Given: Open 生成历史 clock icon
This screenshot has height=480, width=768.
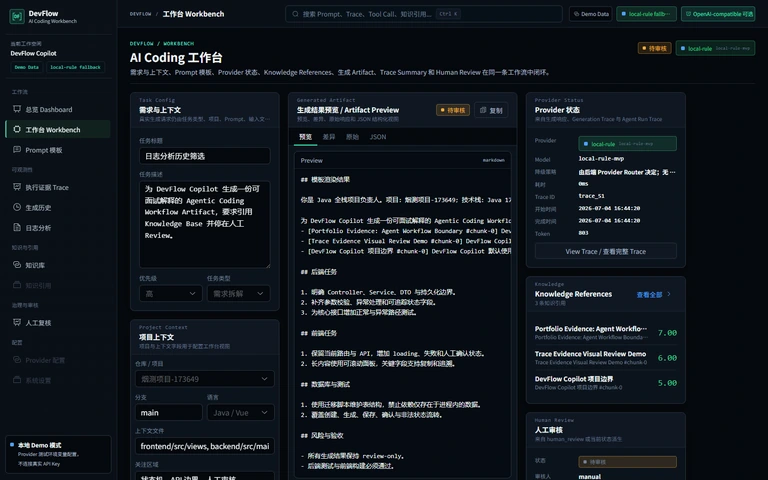Looking at the screenshot, I should click(17, 207).
